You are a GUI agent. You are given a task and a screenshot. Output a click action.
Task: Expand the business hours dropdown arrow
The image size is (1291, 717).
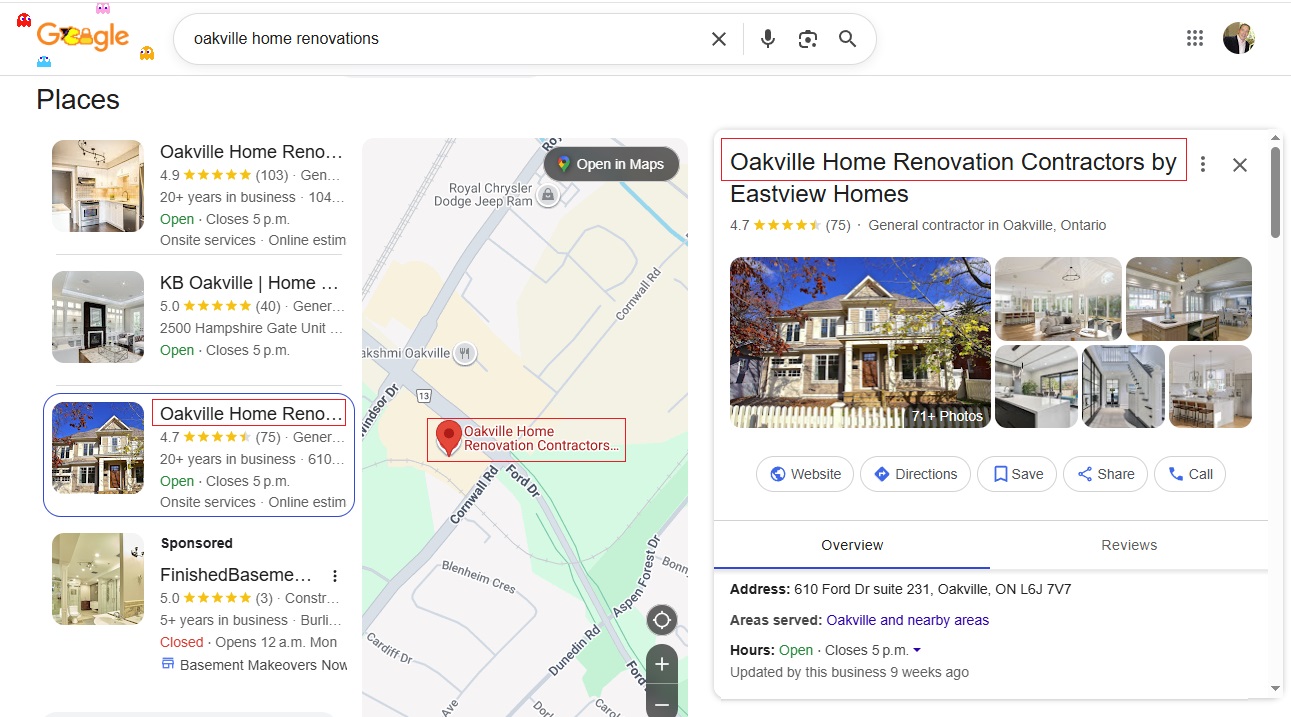[x=917, y=650]
